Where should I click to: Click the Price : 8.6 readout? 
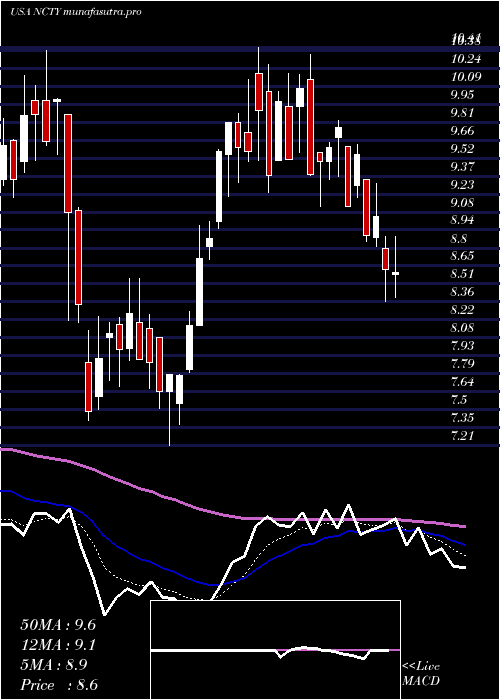click(59, 685)
